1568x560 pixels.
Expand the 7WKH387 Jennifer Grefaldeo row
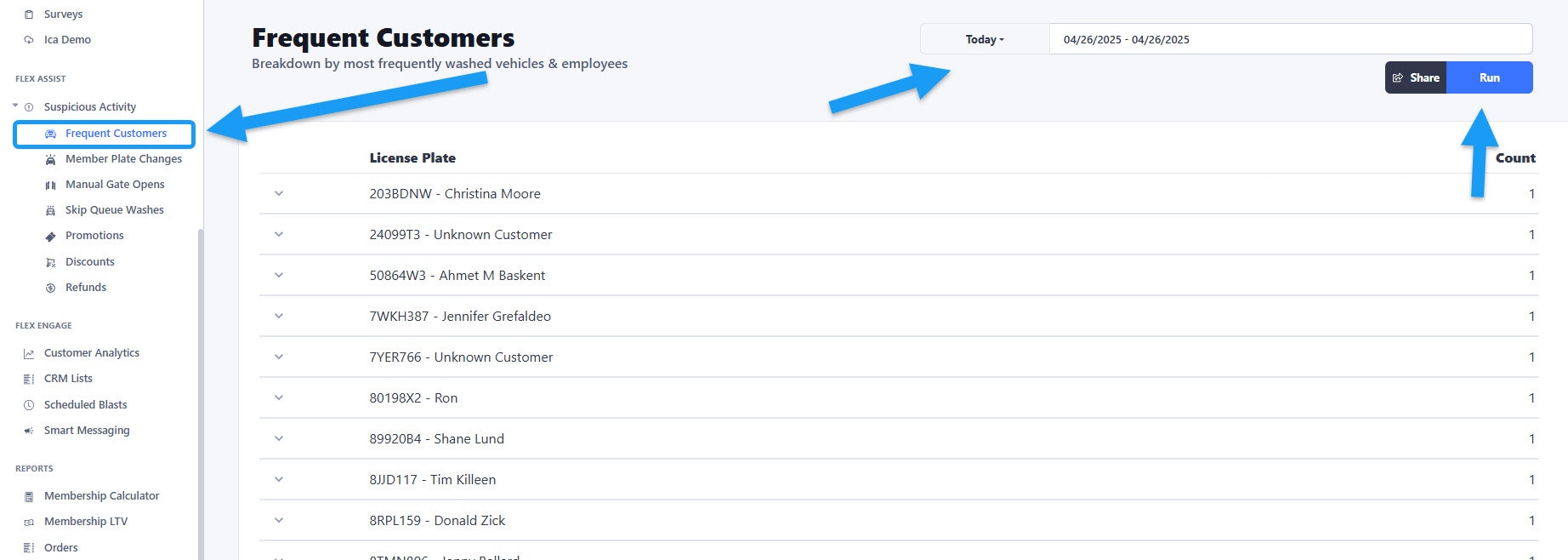pyautogui.click(x=279, y=316)
